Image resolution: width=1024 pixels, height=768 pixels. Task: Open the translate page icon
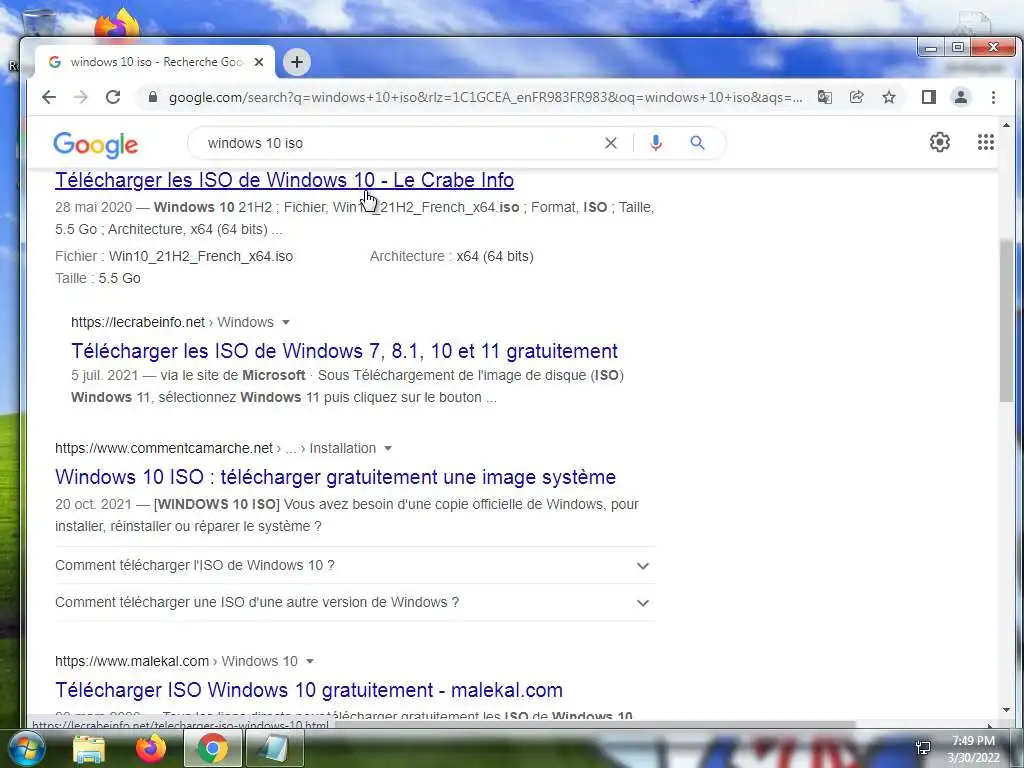(825, 97)
